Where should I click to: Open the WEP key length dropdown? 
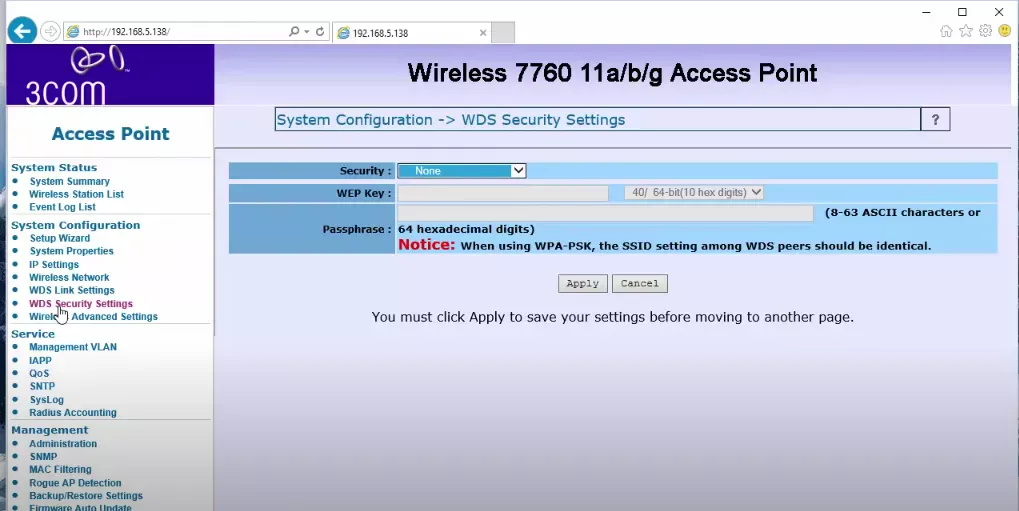coord(693,192)
